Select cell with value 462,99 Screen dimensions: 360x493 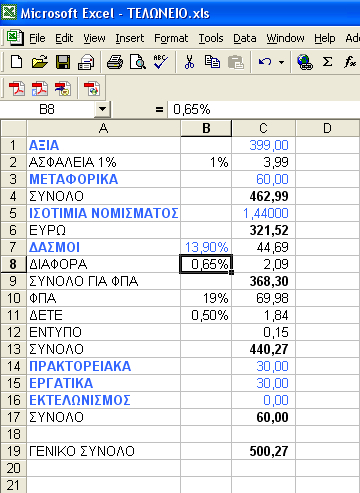click(x=263, y=196)
